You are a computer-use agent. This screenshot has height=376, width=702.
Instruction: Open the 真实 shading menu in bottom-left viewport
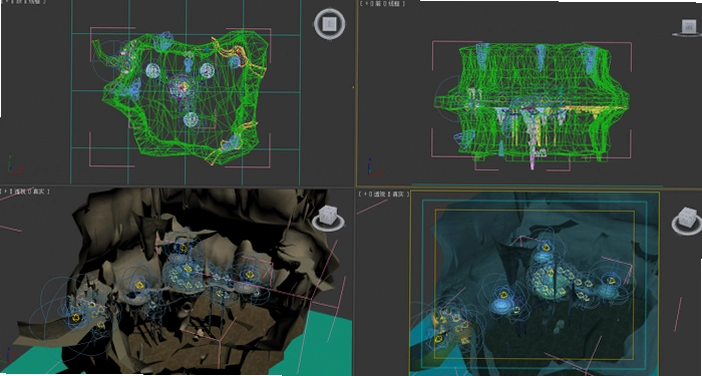pos(39,191)
